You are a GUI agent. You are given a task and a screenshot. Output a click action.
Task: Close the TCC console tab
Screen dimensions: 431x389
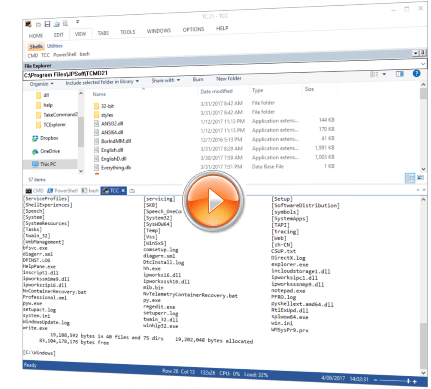coord(123,190)
